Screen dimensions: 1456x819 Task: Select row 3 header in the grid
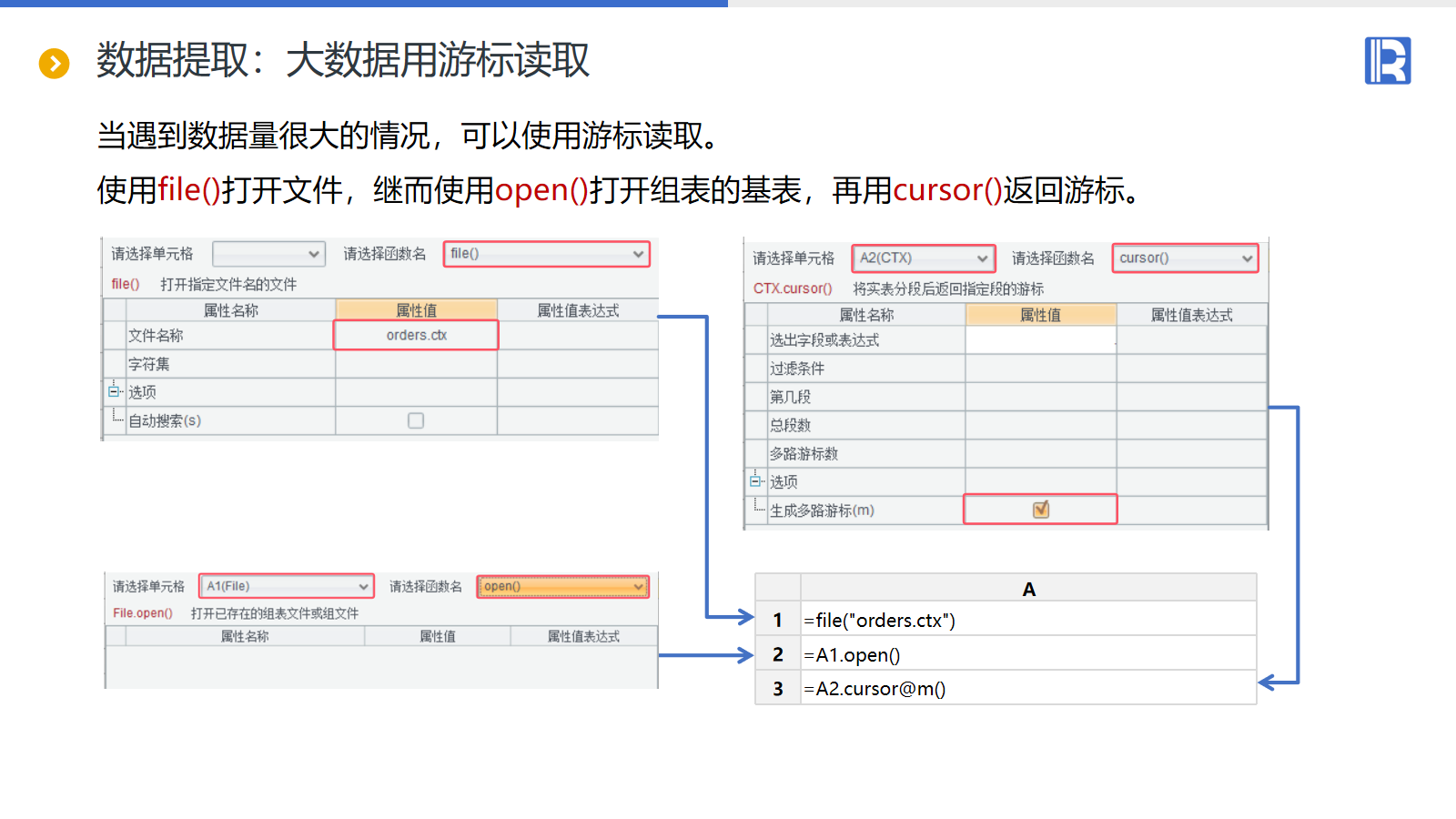778,689
